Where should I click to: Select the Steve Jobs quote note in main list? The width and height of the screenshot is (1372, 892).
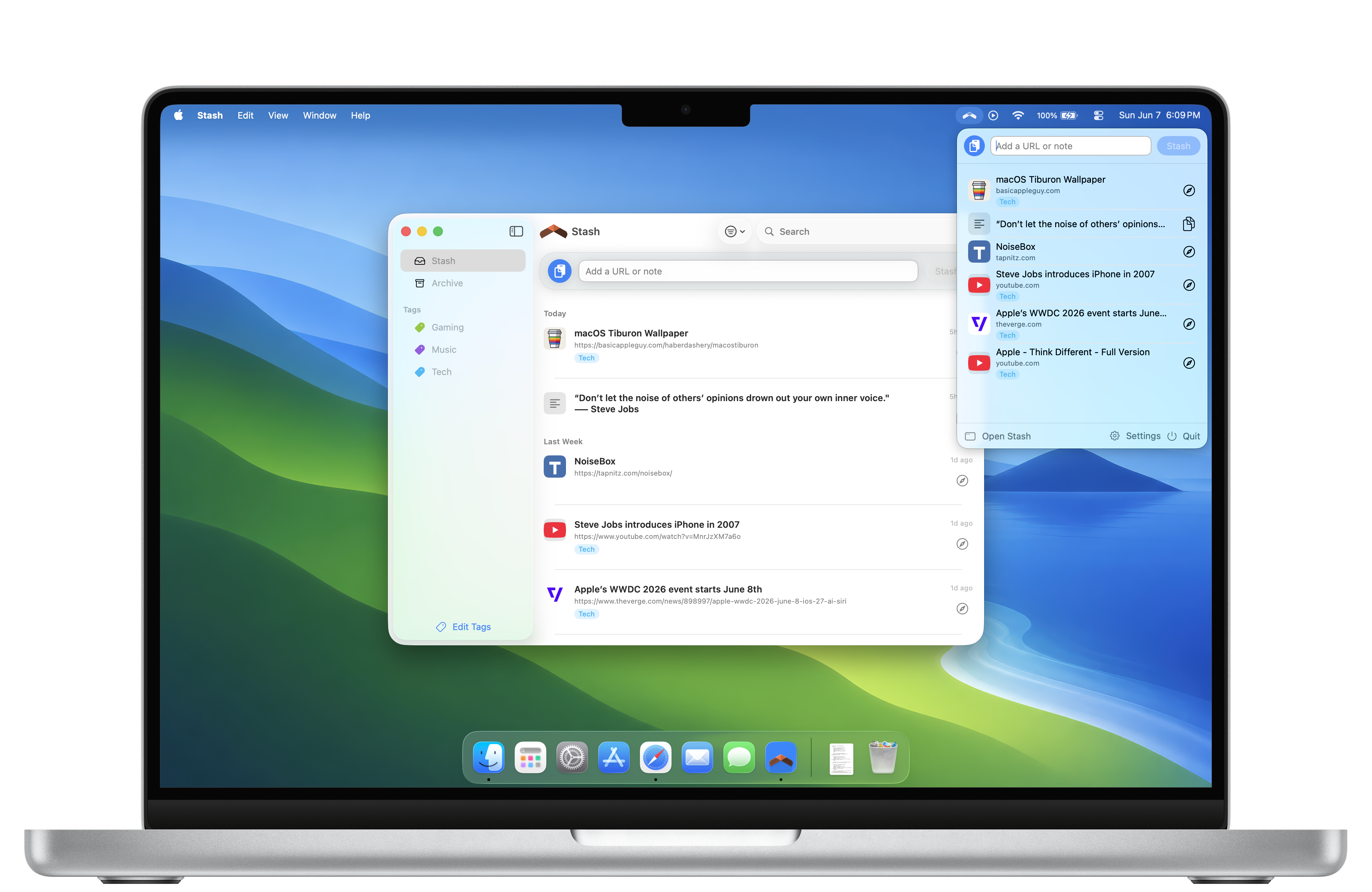pyautogui.click(x=732, y=404)
